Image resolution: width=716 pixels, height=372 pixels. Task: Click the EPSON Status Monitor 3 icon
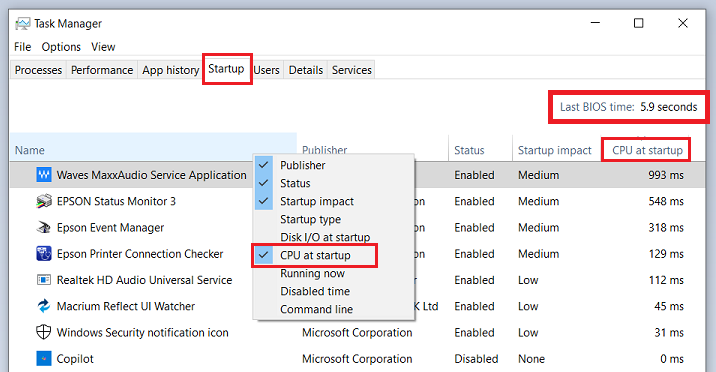[x=44, y=201]
